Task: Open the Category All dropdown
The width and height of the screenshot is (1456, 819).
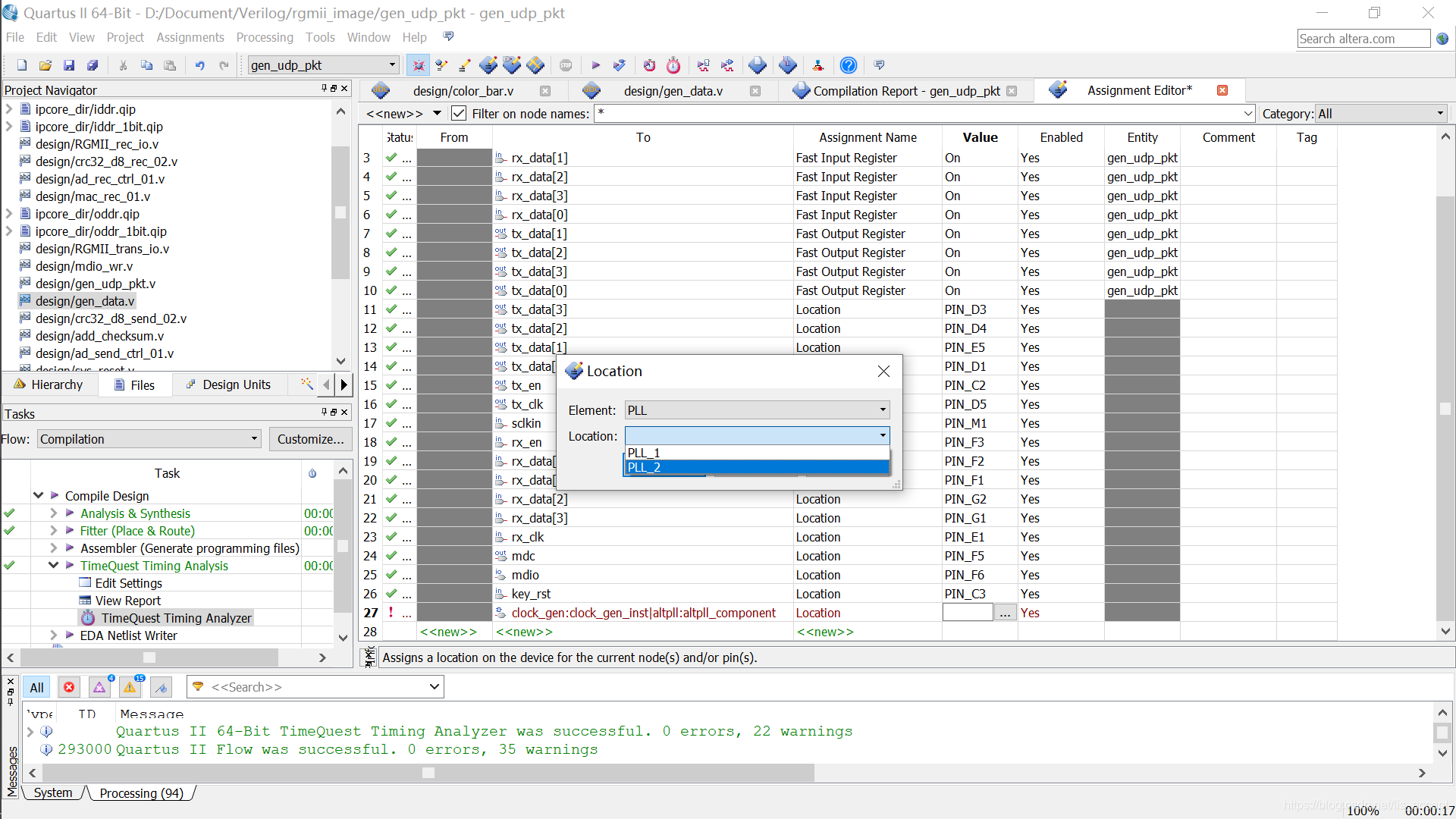Action: tap(1380, 114)
